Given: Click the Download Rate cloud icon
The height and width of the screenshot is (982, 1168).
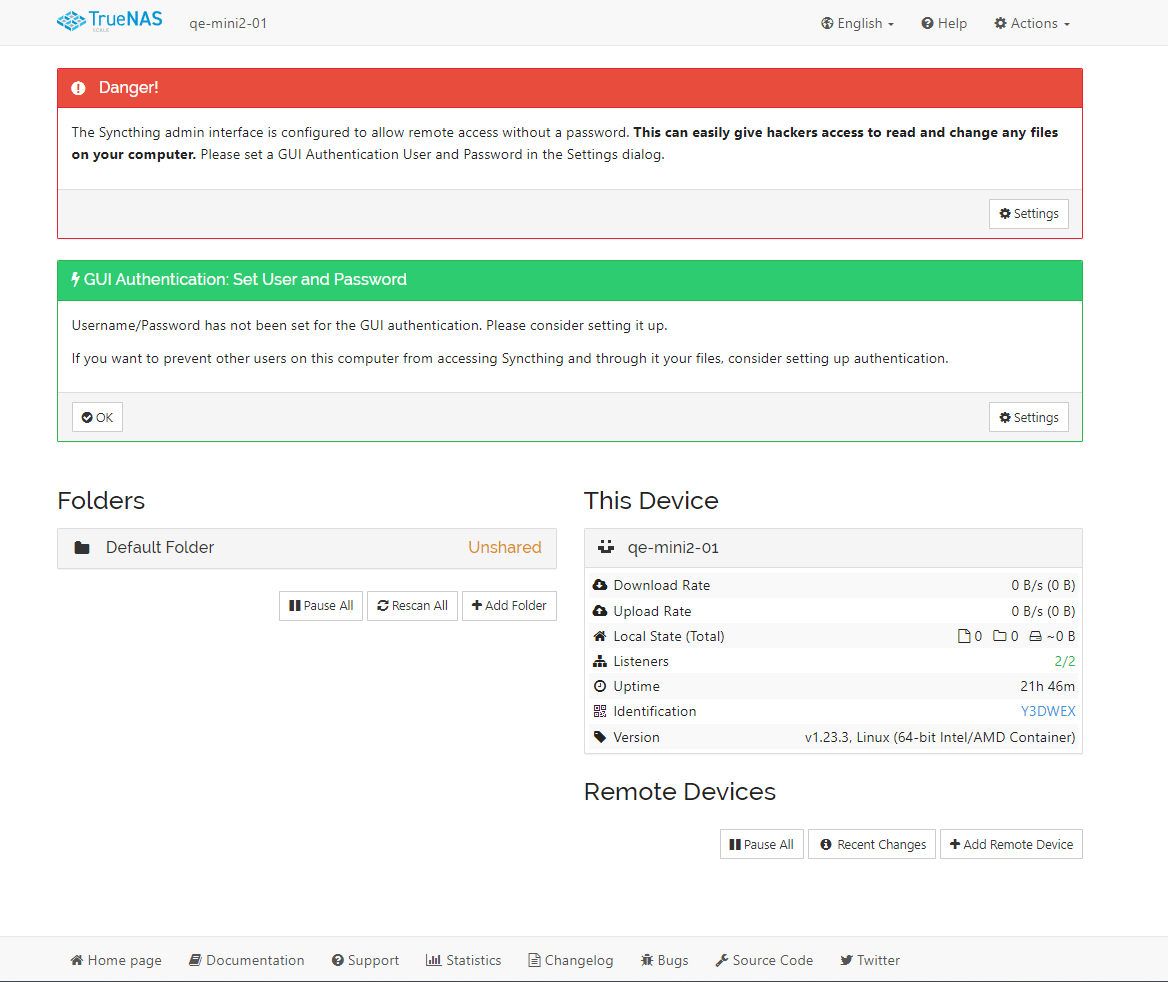Looking at the screenshot, I should 600,586.
